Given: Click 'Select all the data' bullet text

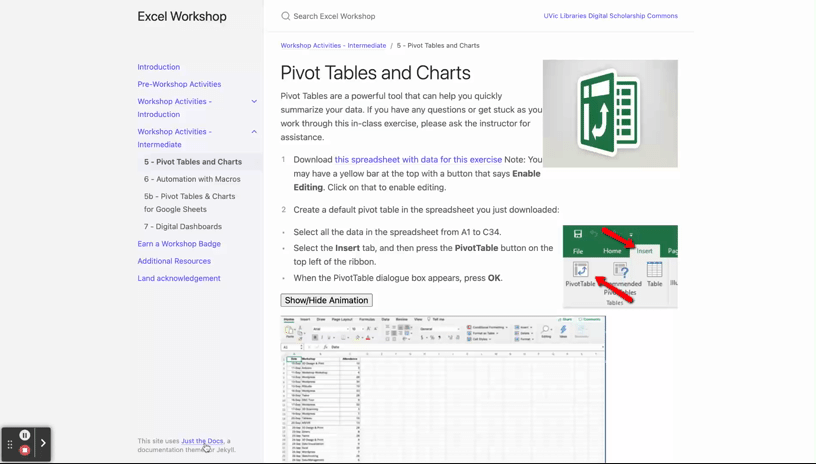Looking at the screenshot, I should [x=397, y=232].
